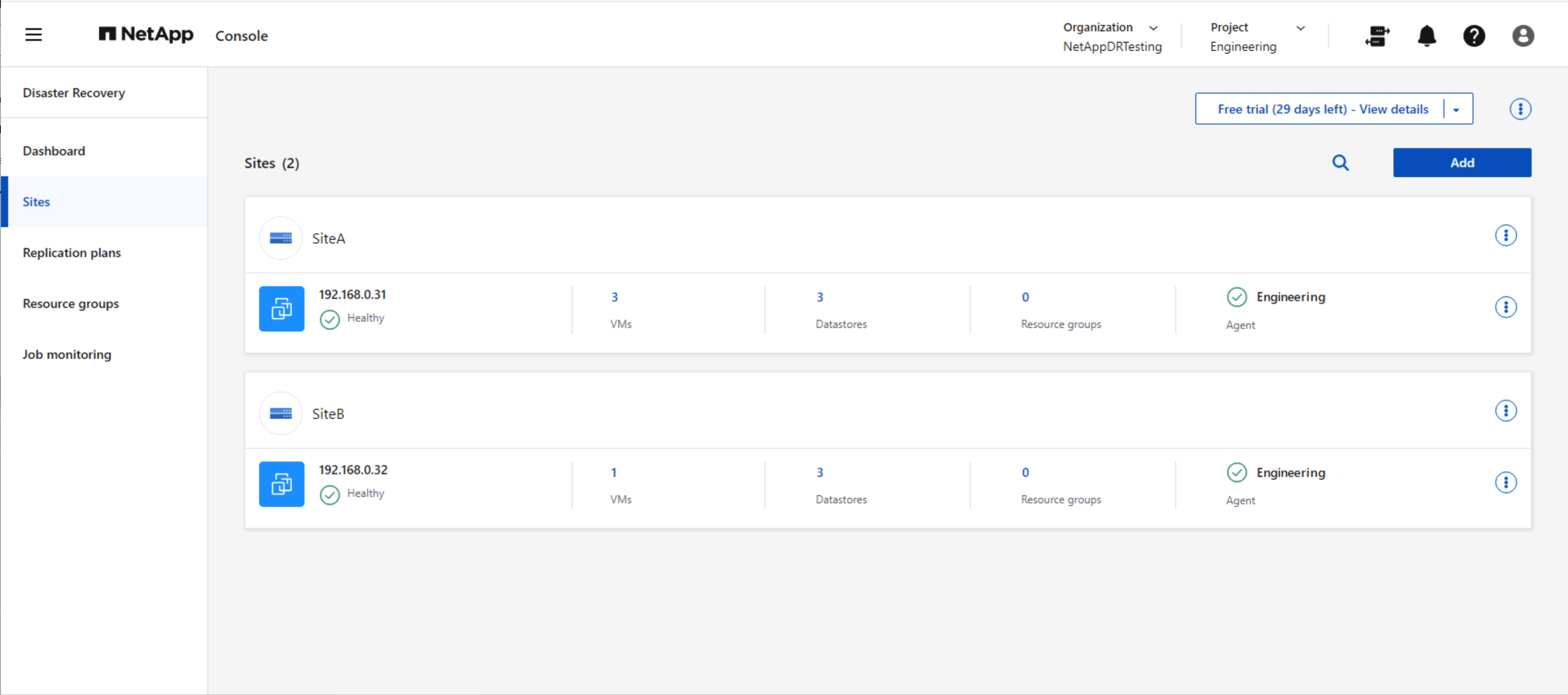Click the search icon above the sites list
Viewport: 1568px width, 695px height.
coord(1341,163)
